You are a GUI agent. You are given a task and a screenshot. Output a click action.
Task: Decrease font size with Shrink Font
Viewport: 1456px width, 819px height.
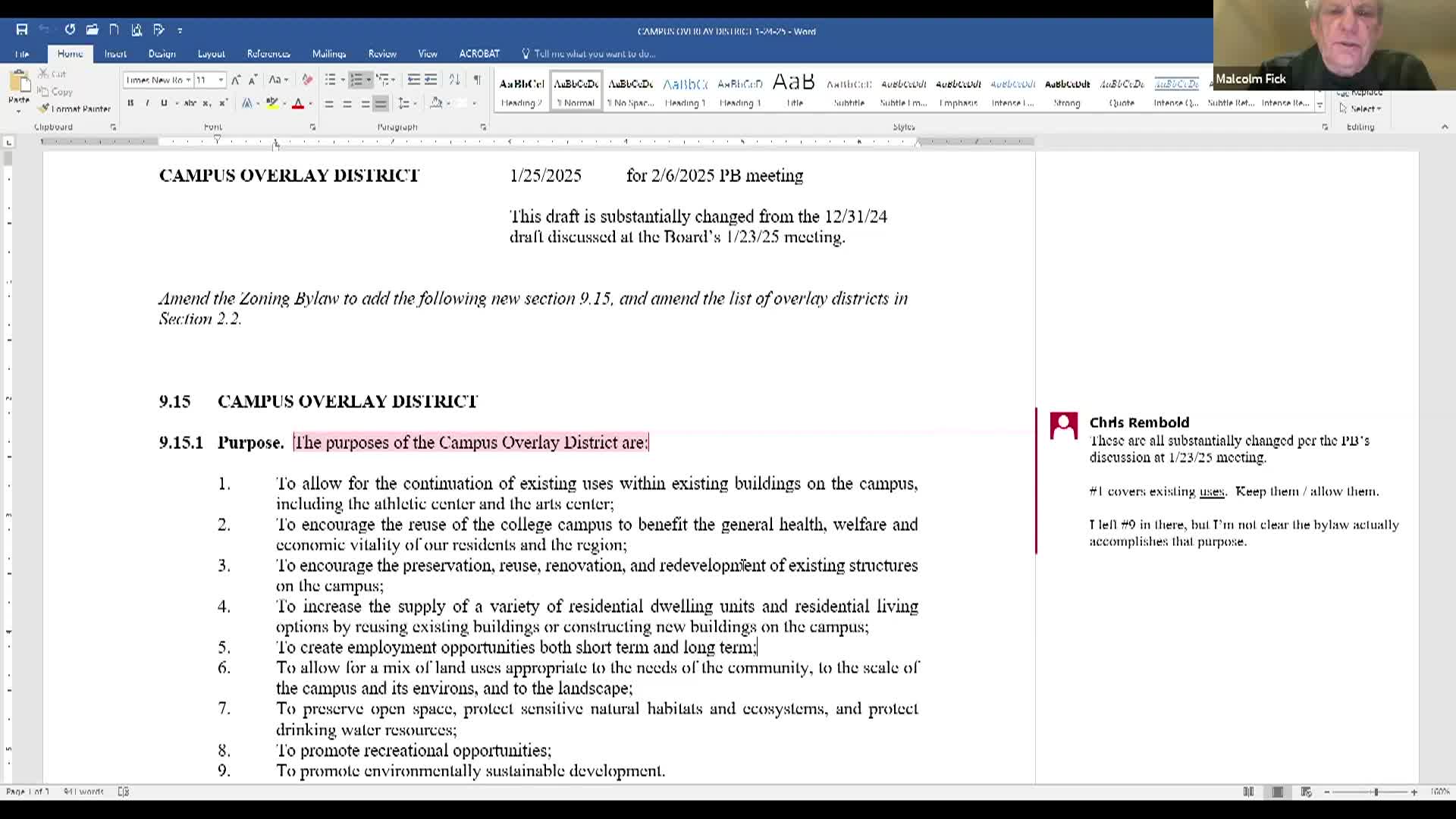pos(253,80)
